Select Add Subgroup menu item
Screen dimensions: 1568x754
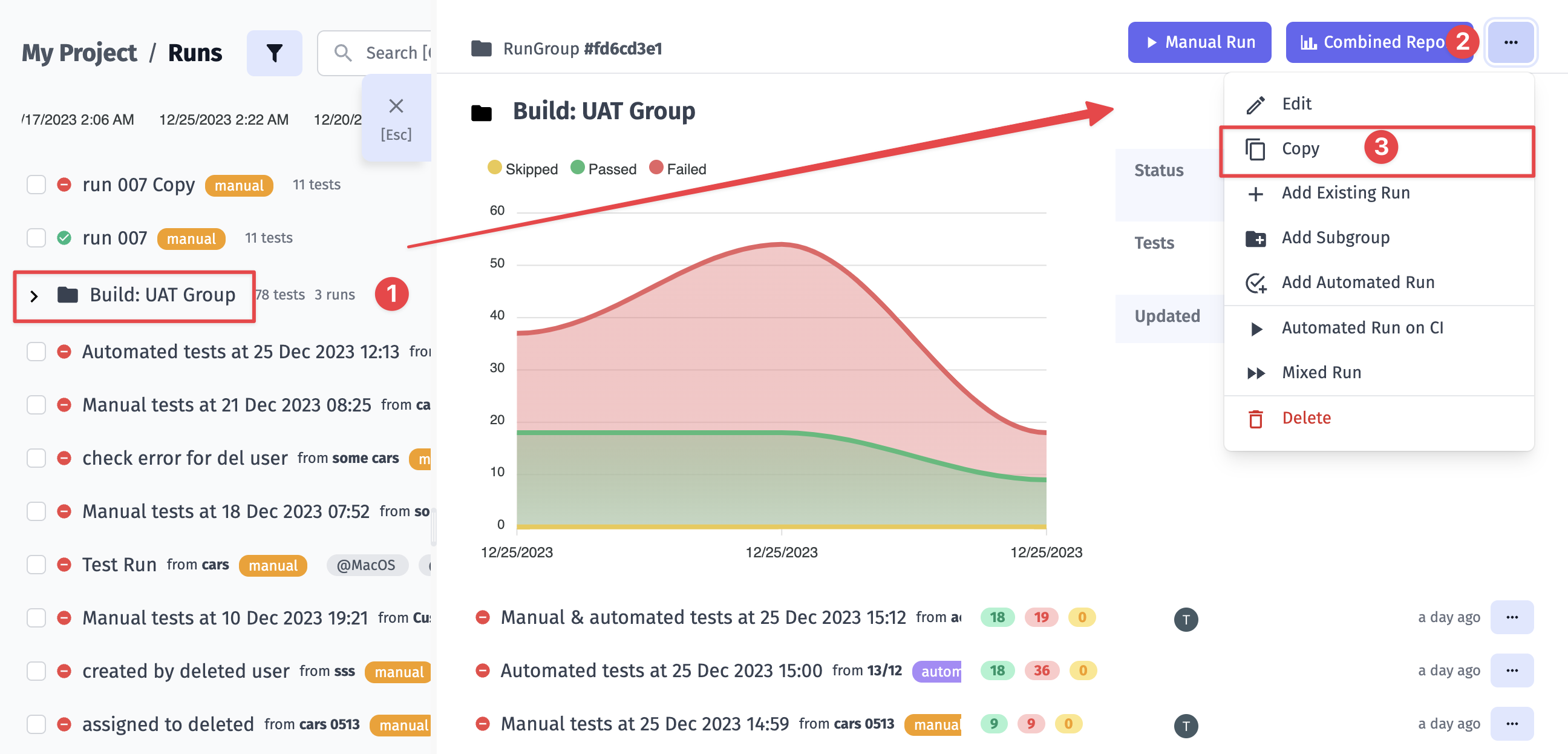[x=1379, y=238]
